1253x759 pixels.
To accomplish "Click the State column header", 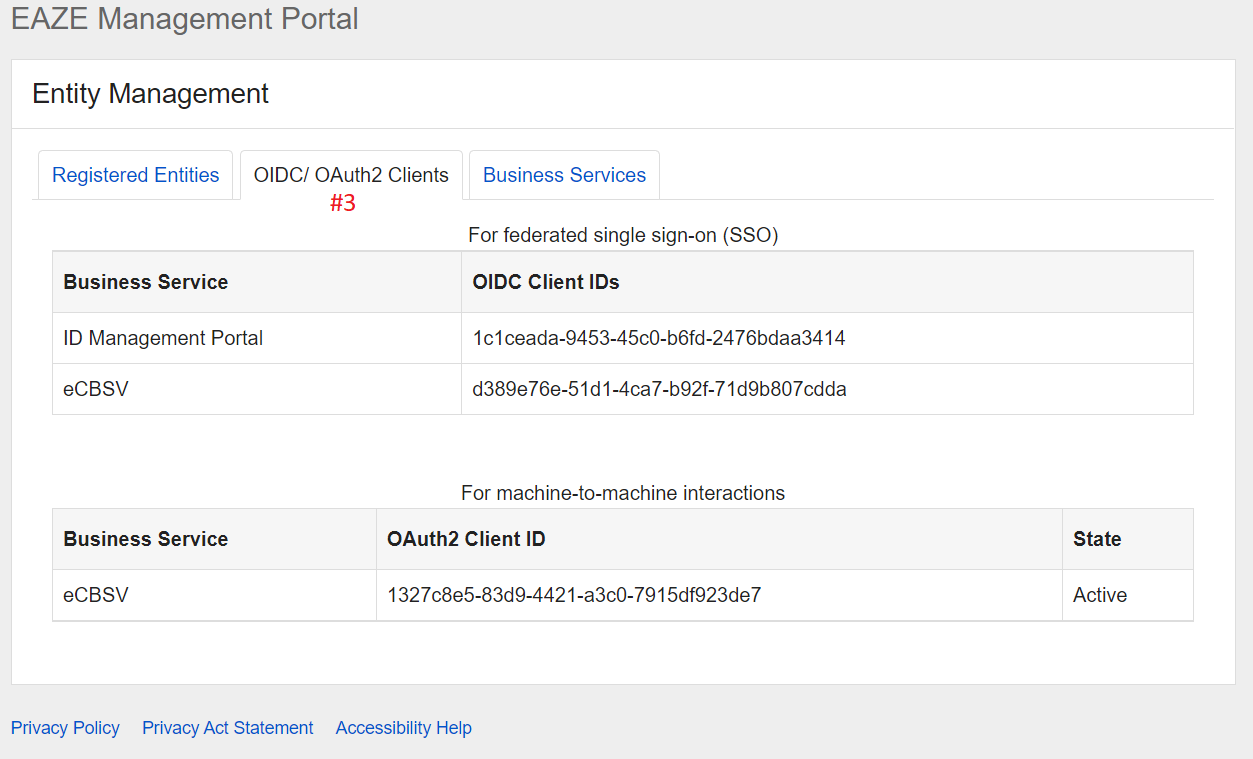I will 1097,539.
